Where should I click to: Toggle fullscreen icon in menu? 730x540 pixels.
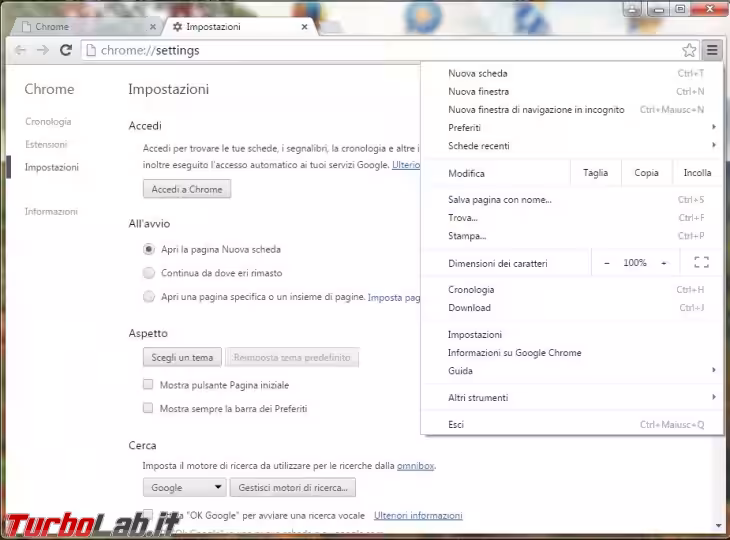tap(701, 263)
